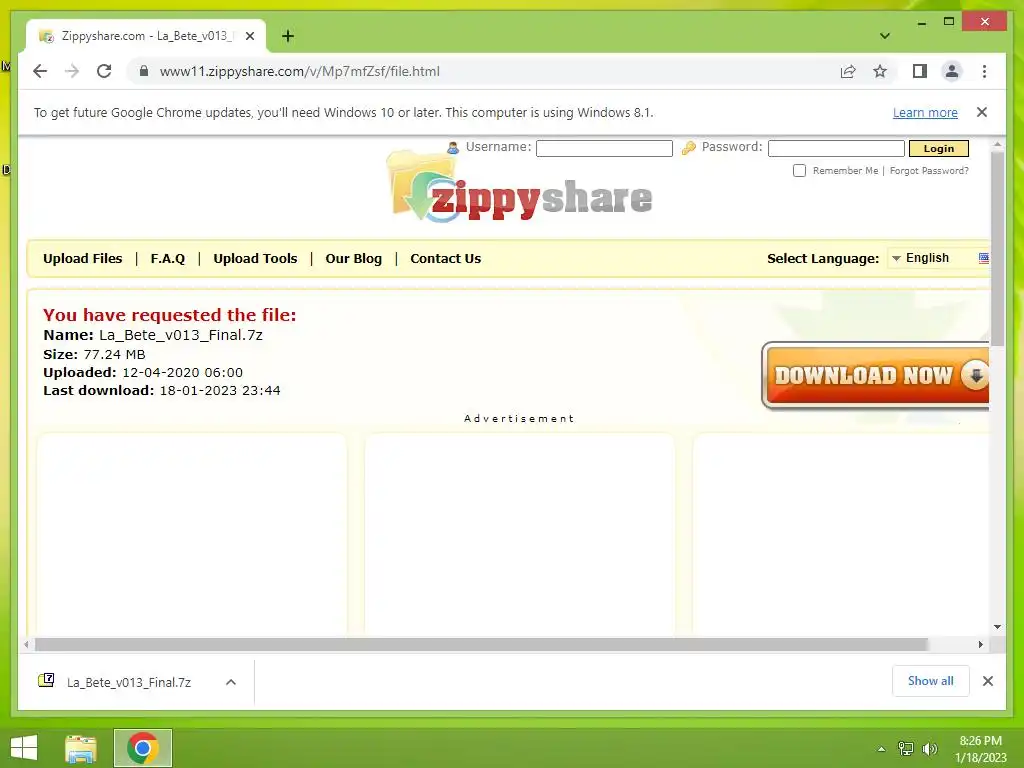The width and height of the screenshot is (1024, 768).
Task: Open the Our Blog menu item
Action: pyautogui.click(x=353, y=259)
